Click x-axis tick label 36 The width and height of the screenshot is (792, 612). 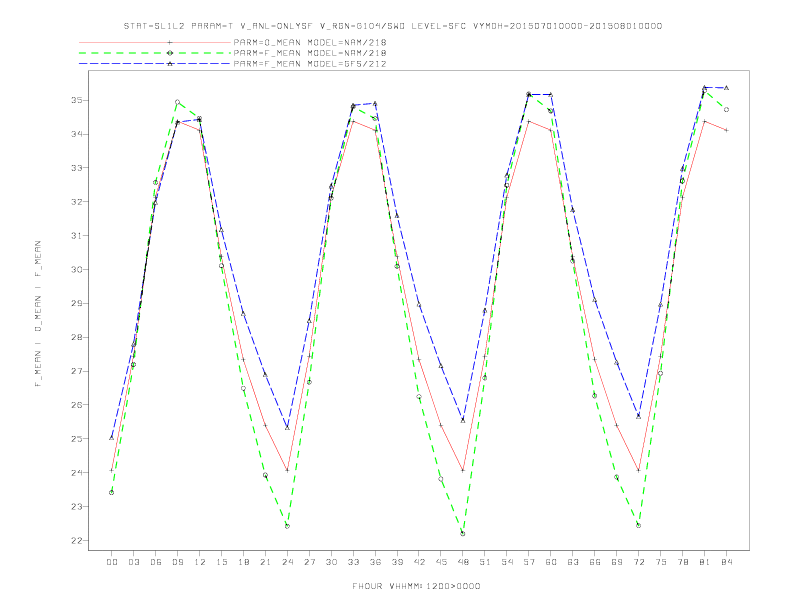pyautogui.click(x=375, y=562)
